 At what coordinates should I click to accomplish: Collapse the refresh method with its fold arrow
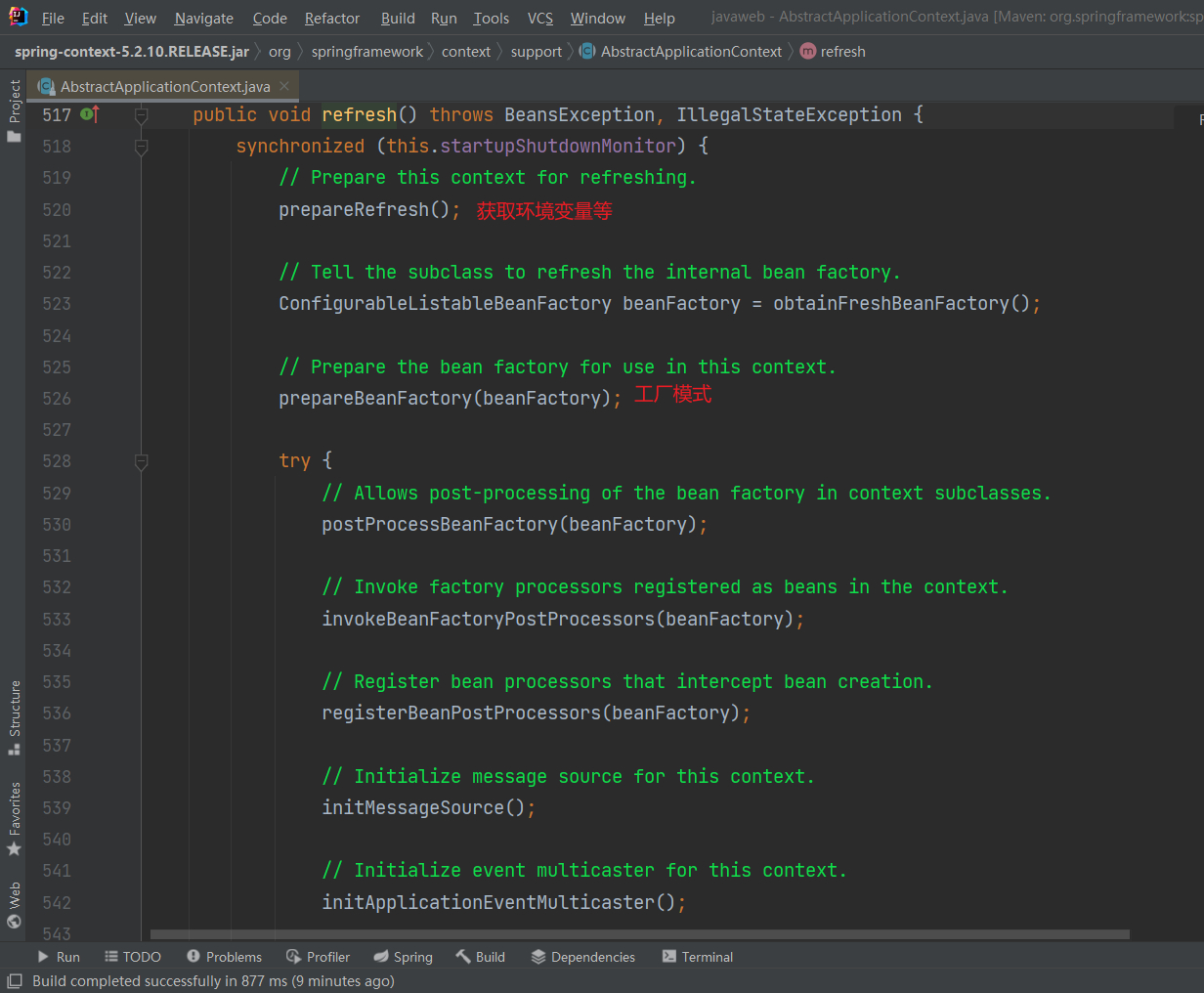141,115
